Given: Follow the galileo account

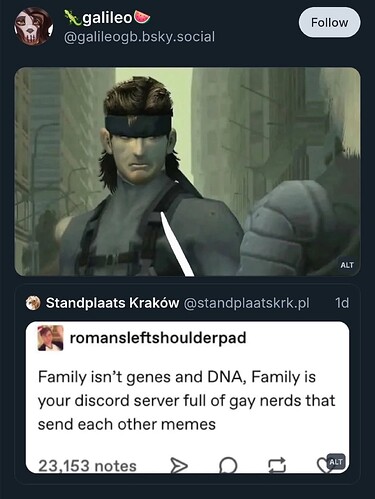Looking at the screenshot, I should coord(329,22).
